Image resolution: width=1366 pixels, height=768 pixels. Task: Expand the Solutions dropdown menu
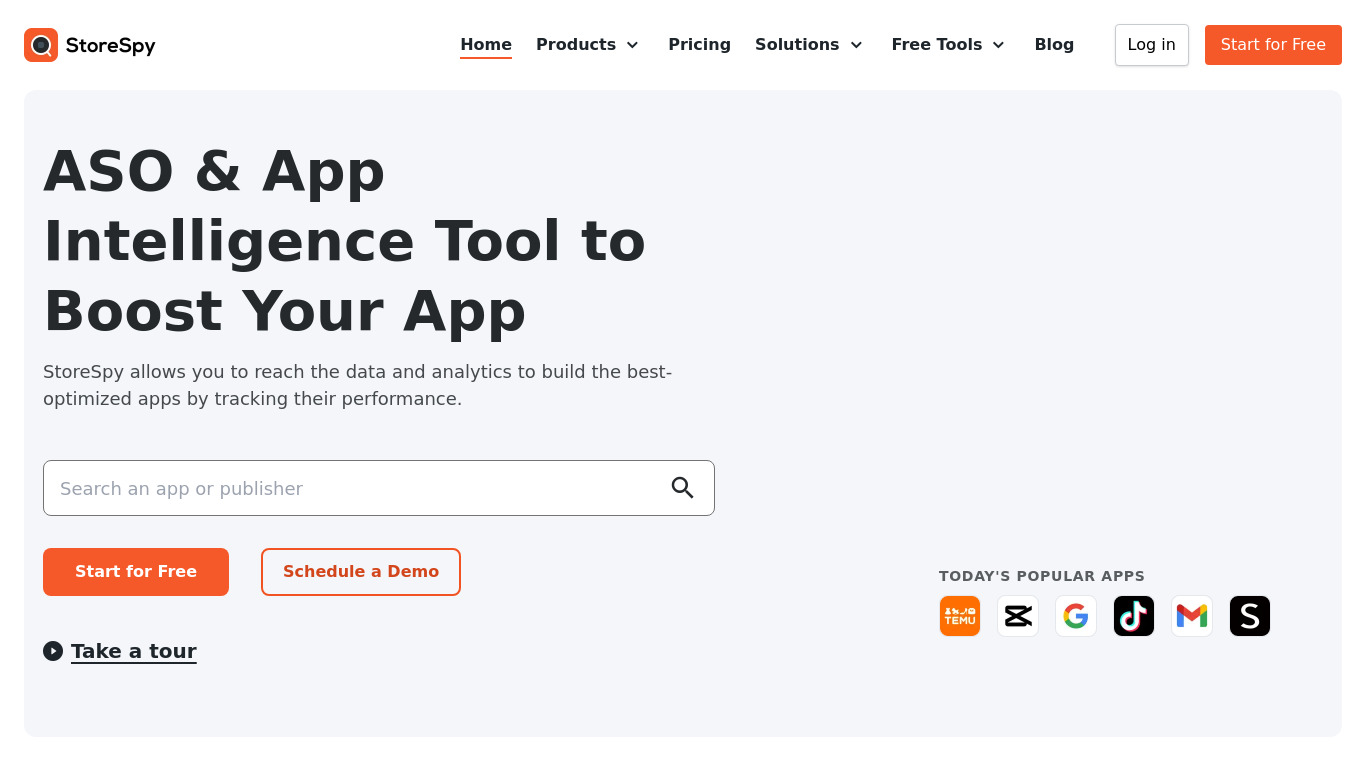[808, 45]
